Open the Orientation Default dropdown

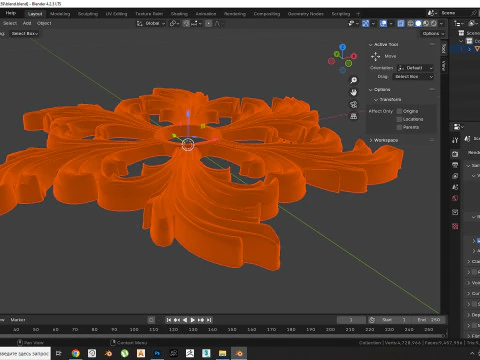pos(415,68)
